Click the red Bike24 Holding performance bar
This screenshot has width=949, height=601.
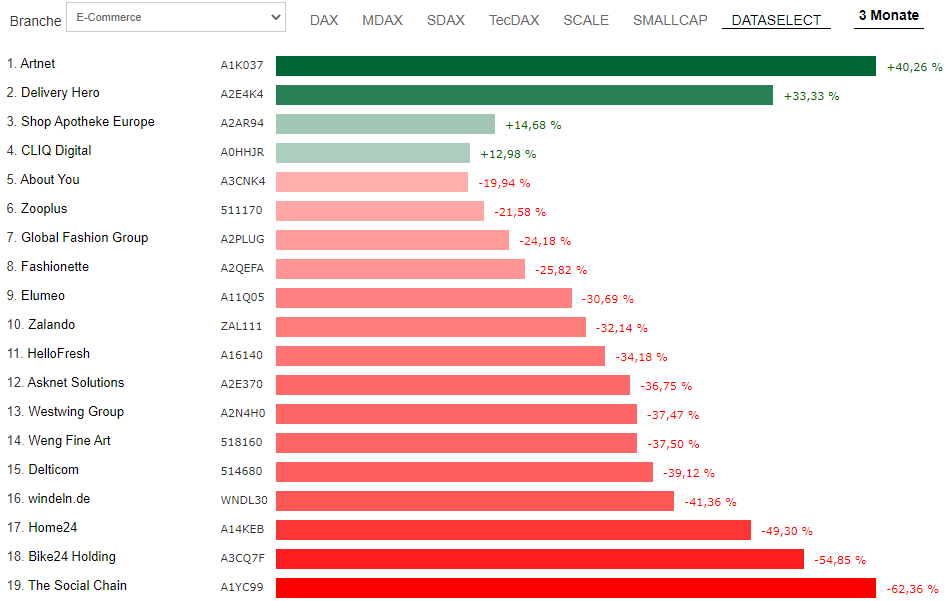click(539, 559)
